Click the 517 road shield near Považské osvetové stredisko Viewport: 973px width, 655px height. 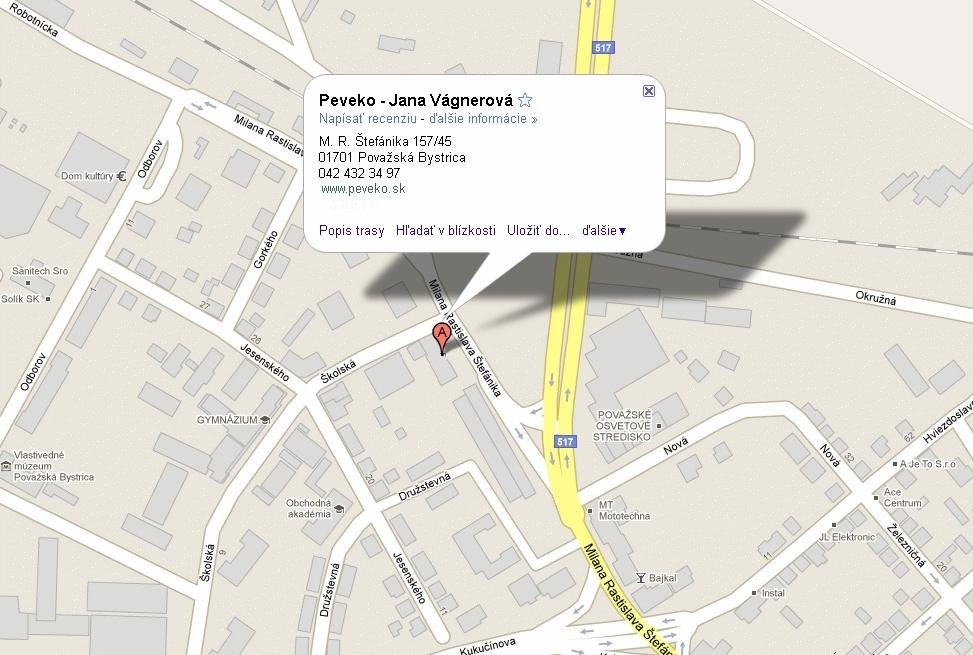coord(565,442)
